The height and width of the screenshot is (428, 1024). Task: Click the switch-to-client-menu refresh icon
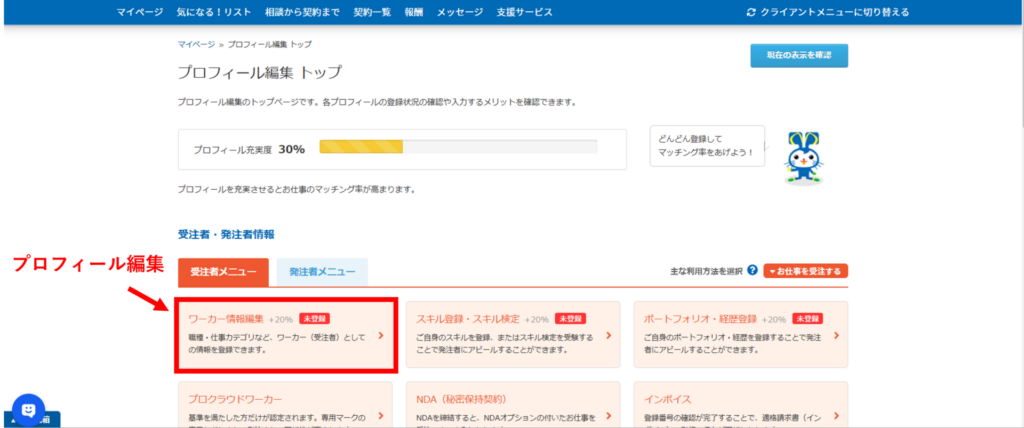click(x=751, y=12)
